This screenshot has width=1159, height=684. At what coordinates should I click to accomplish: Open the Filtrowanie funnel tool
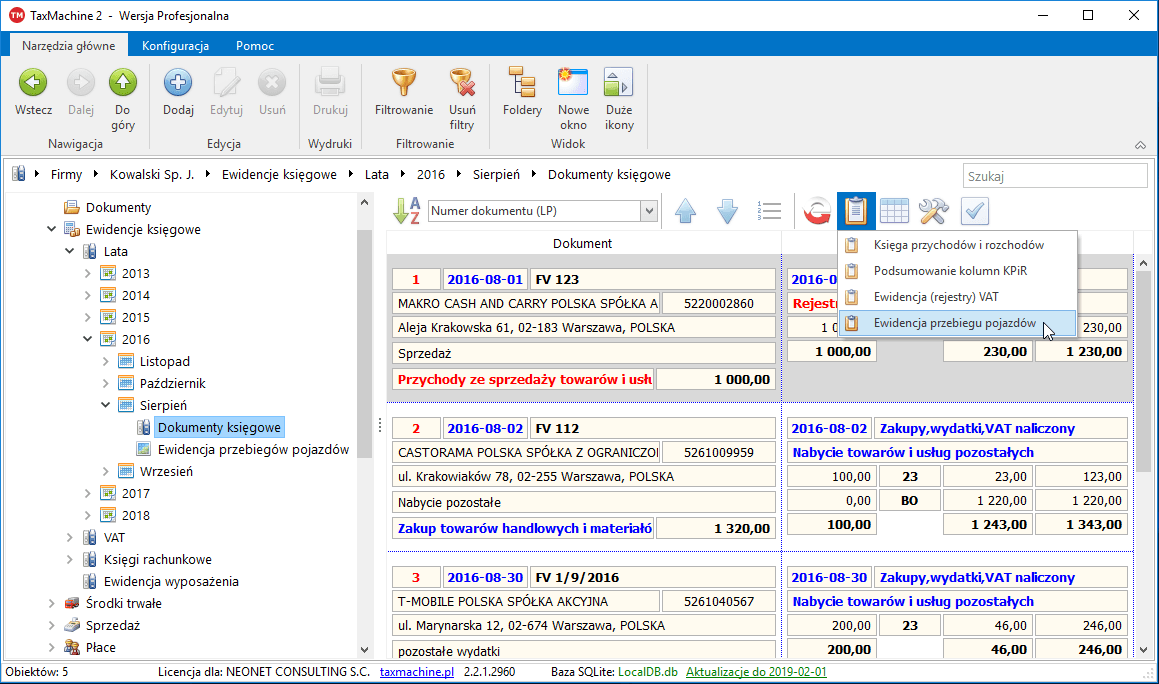click(403, 83)
